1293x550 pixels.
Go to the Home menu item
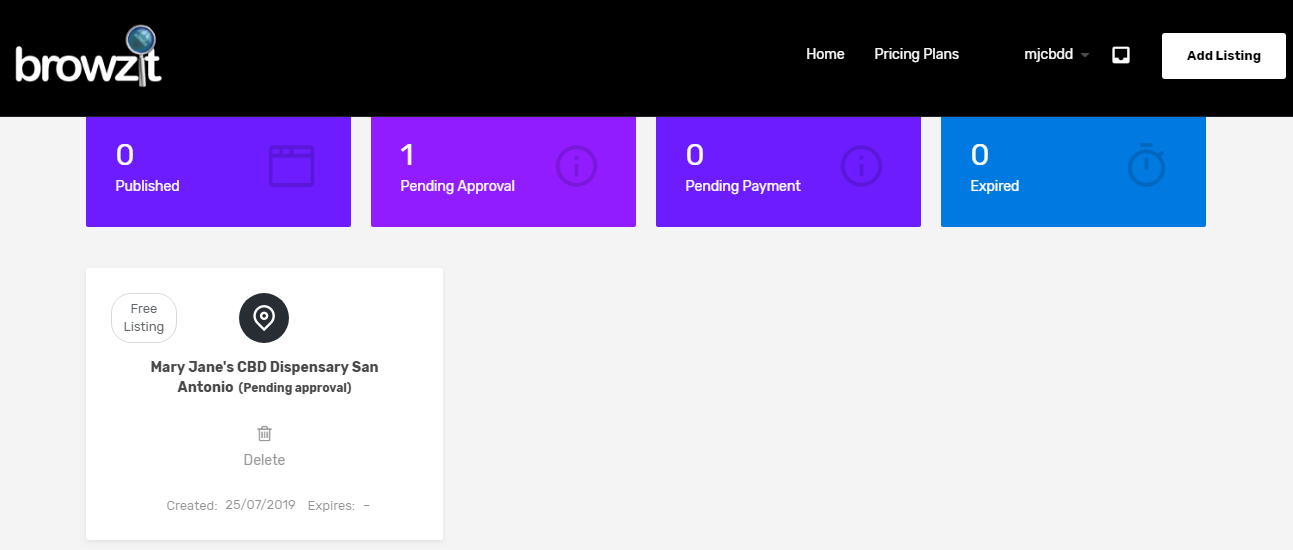[x=825, y=54]
